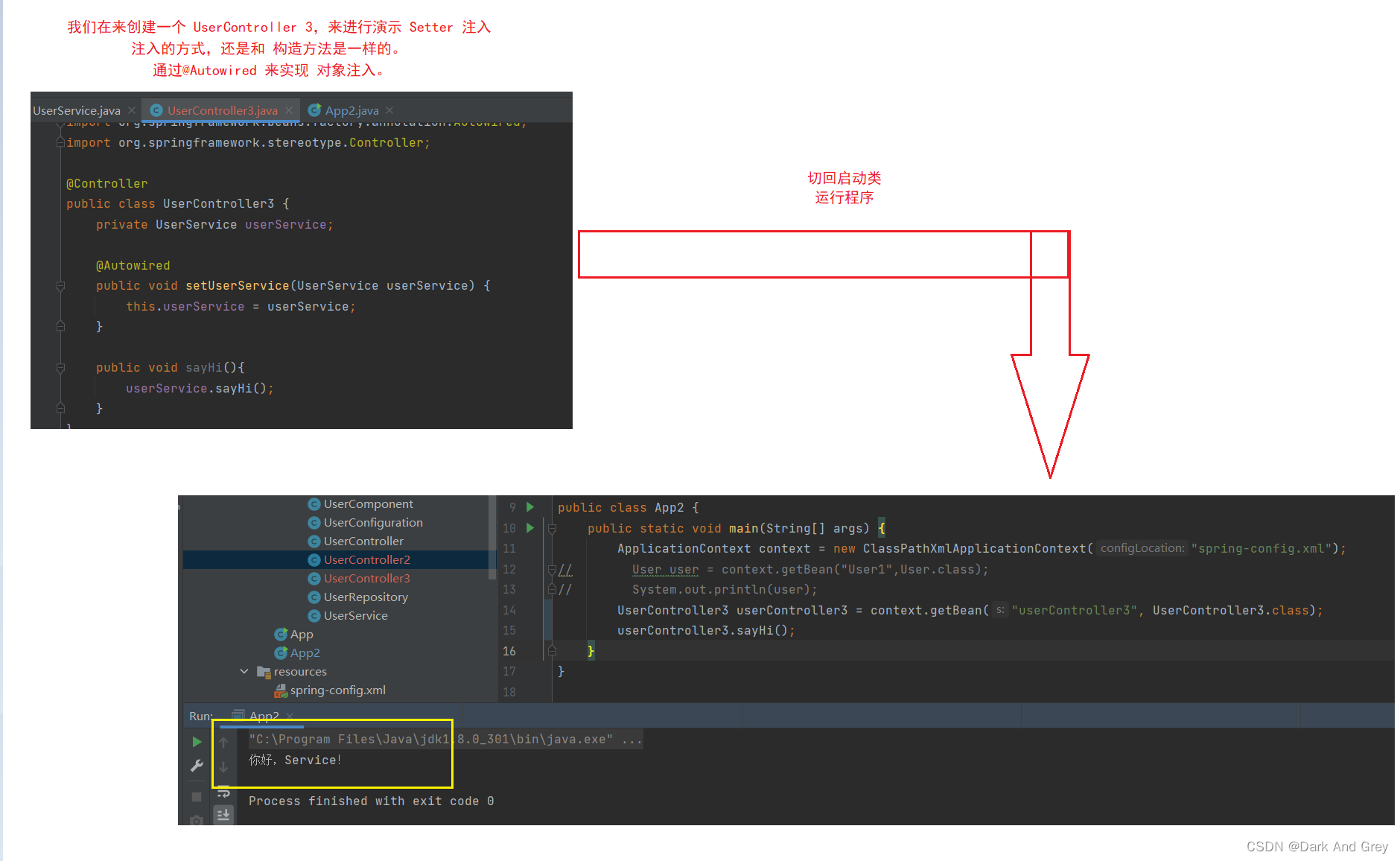Click the spring-config.xml file icon
The height and width of the screenshot is (861, 1400).
click(x=281, y=690)
